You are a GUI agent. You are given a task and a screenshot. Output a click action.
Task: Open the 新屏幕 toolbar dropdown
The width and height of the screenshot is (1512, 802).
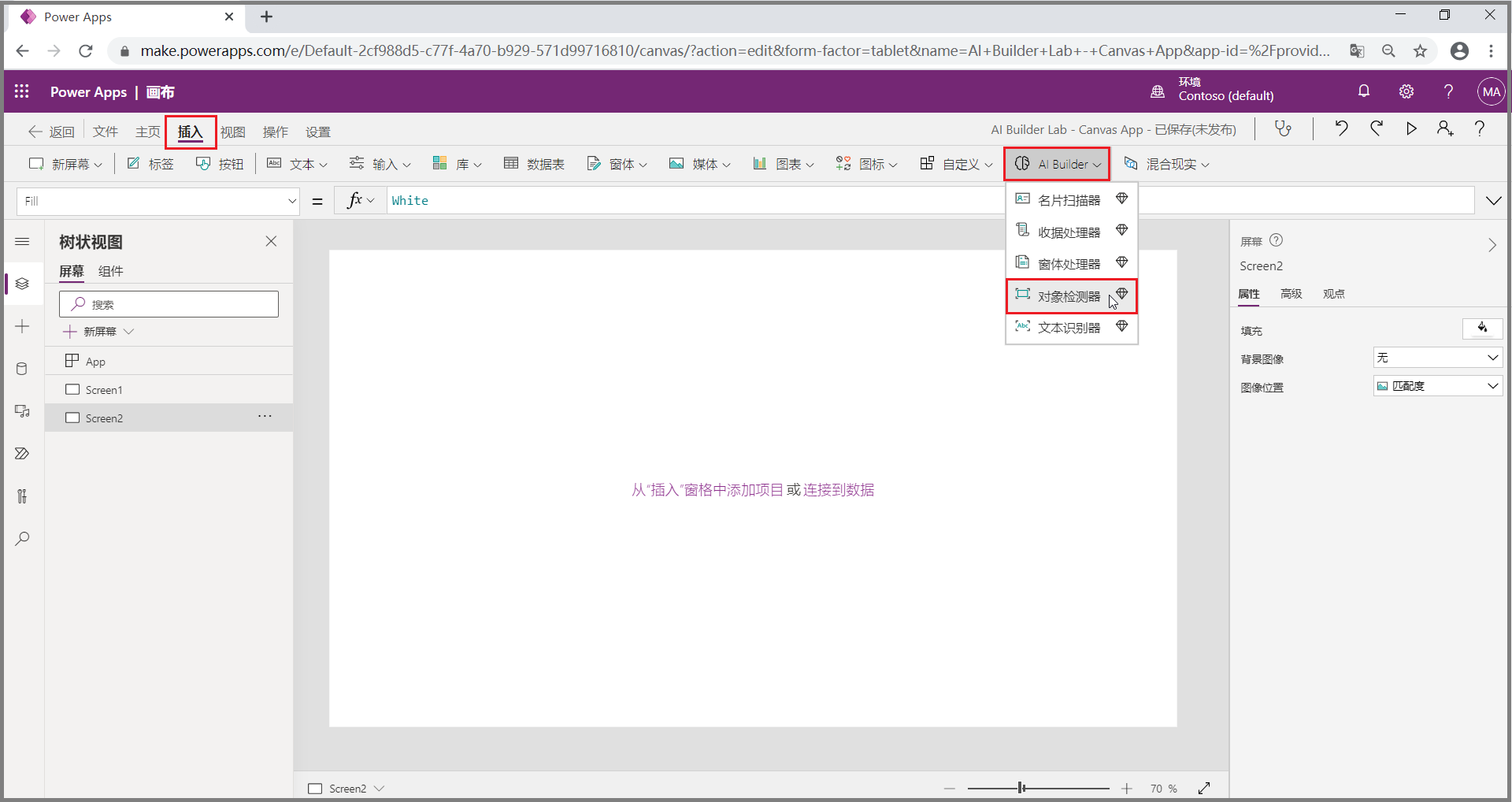[x=65, y=164]
